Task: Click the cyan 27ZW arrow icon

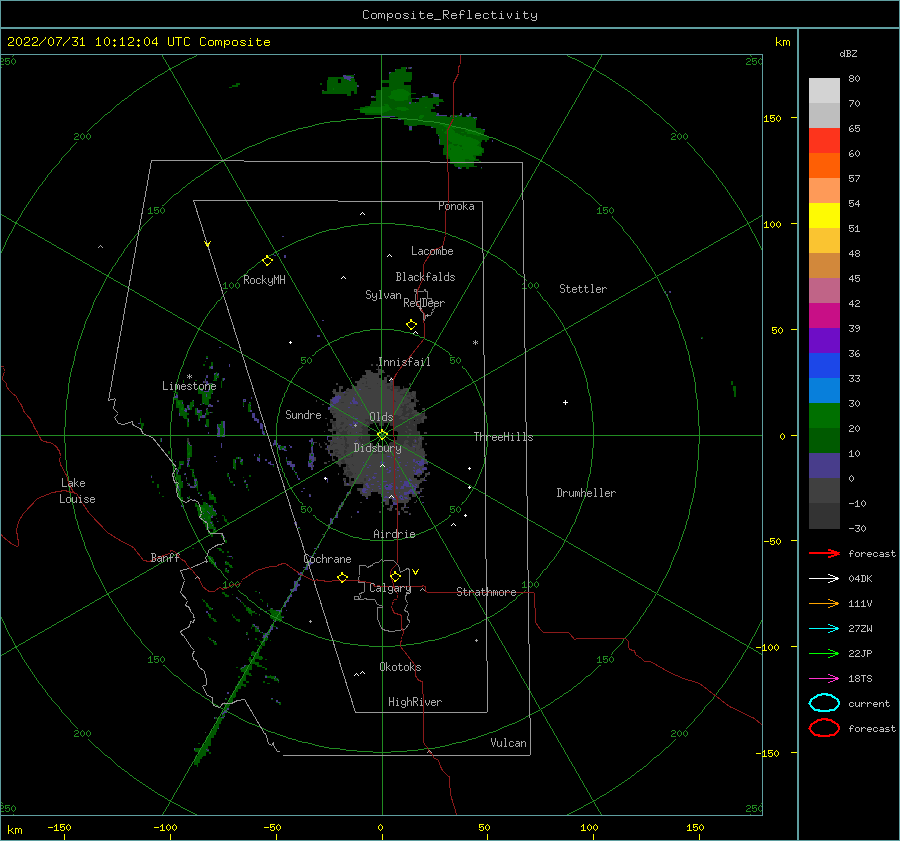Action: [x=824, y=629]
